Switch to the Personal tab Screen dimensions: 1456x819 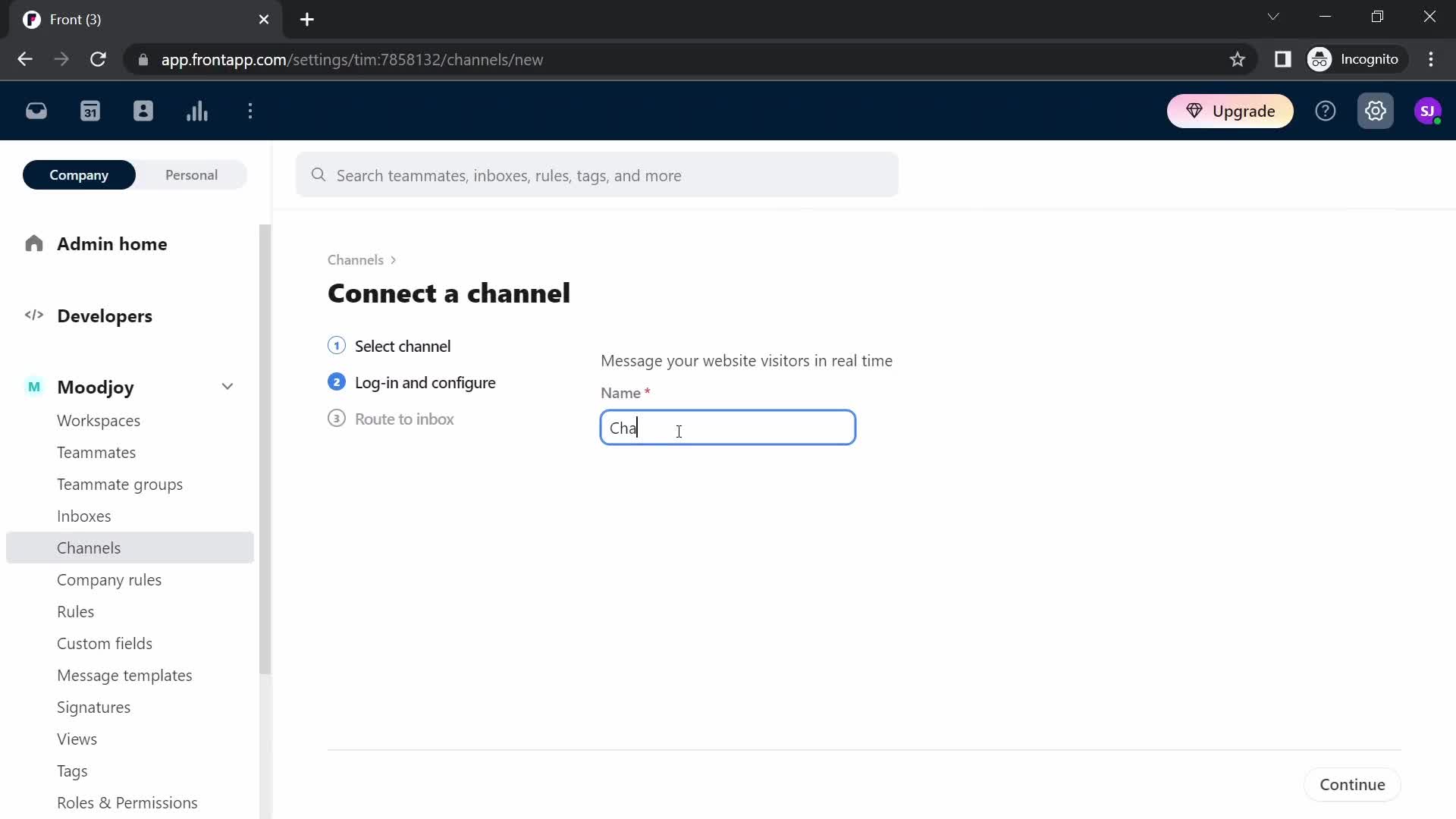(191, 174)
